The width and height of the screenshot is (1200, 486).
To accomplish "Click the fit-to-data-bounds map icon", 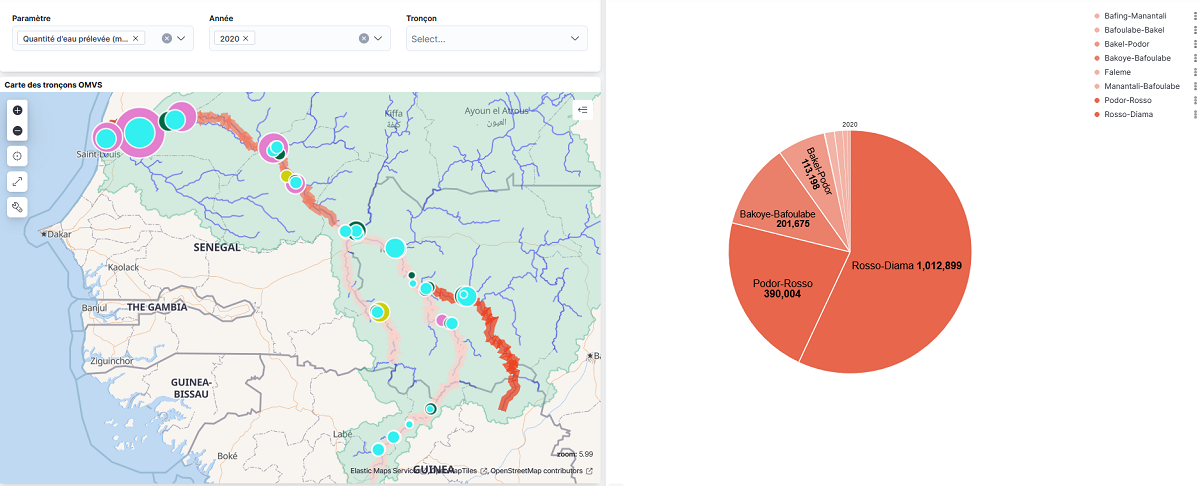I will pos(18,156).
